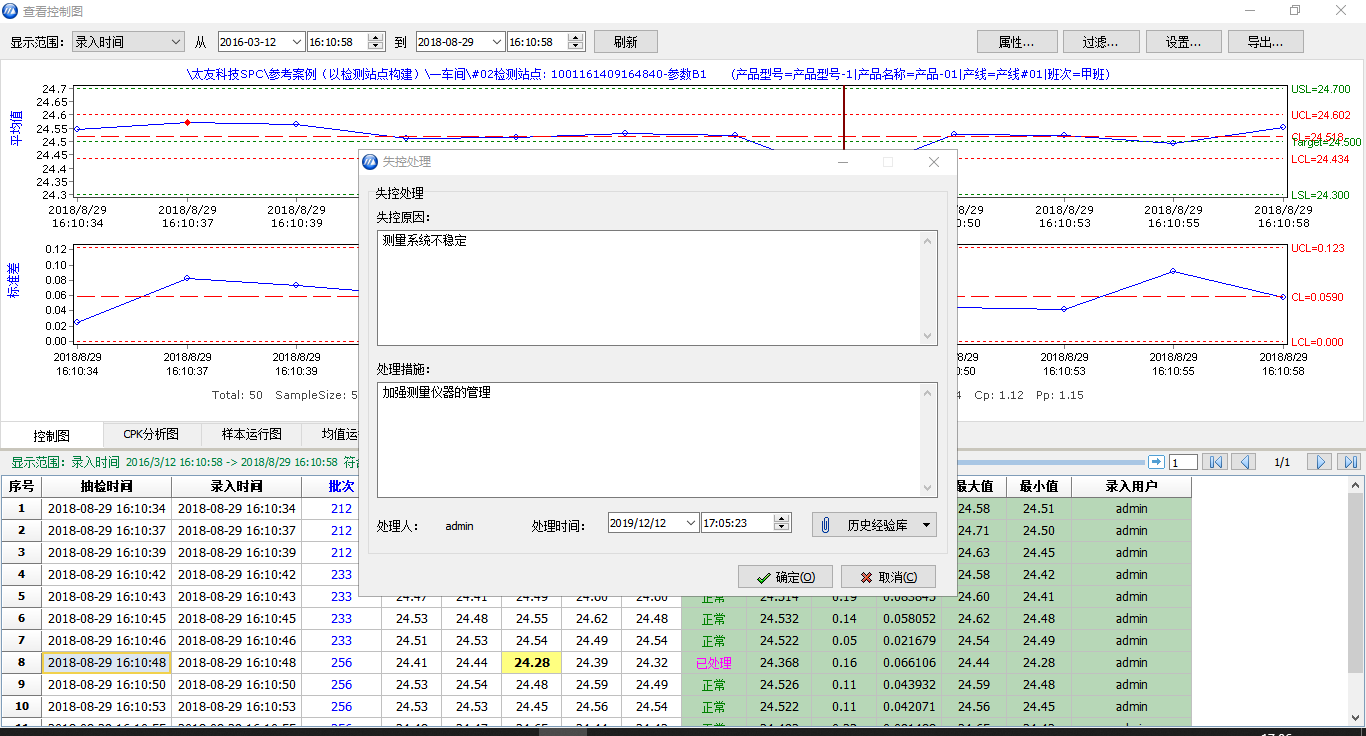1366x736 pixels.
Task: Increment start time with up stepper arrow
Action: (x=374, y=37)
